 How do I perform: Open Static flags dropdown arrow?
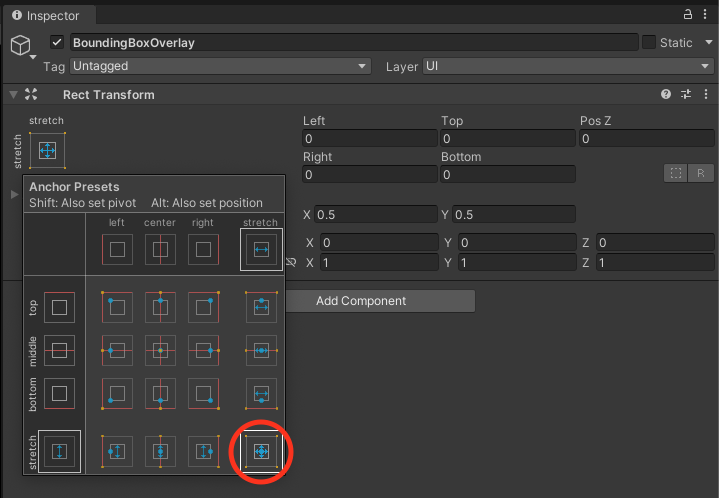point(708,42)
